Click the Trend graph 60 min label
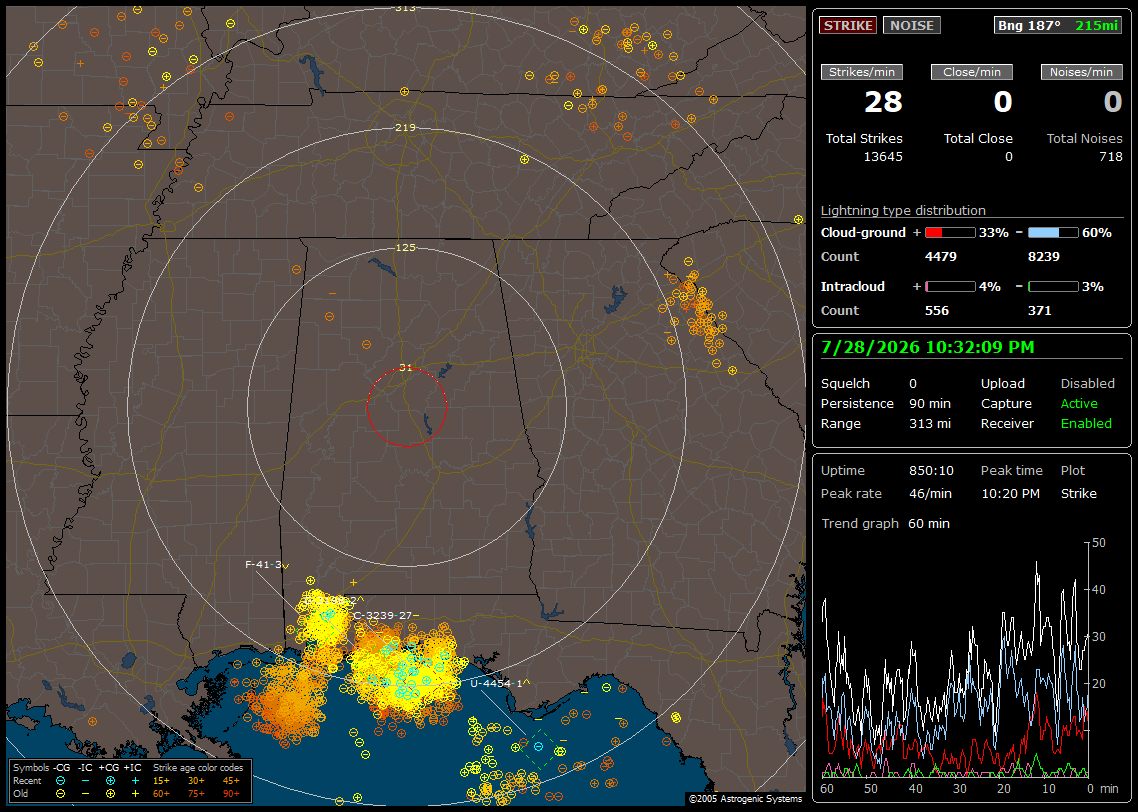Image resolution: width=1138 pixels, height=812 pixels. (885, 524)
